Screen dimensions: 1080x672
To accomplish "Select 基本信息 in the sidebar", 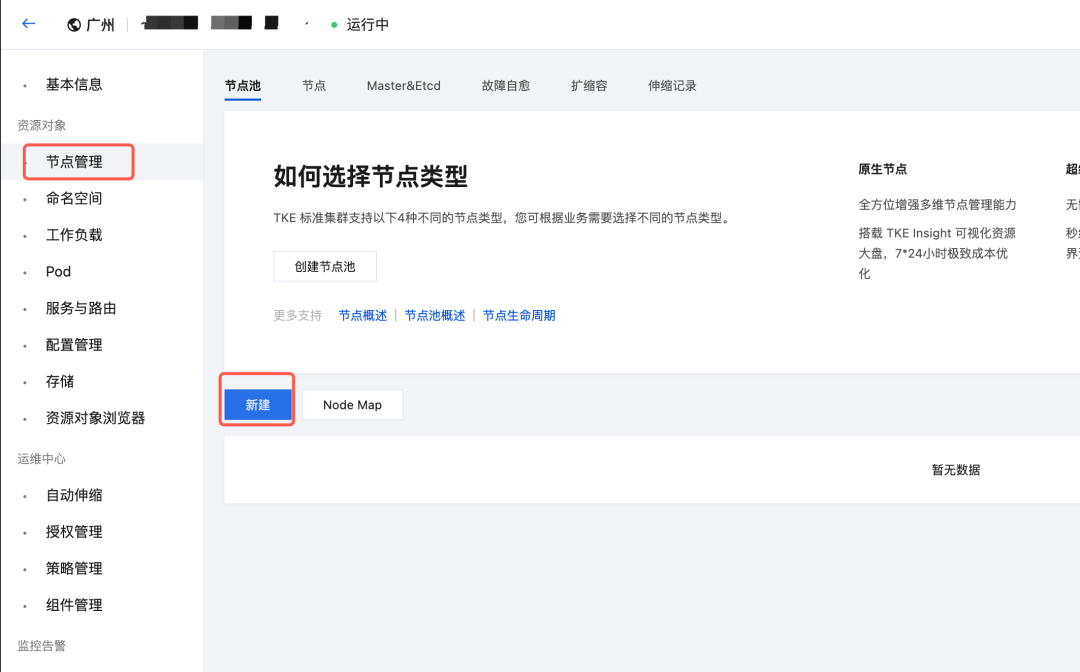I will pos(74,84).
